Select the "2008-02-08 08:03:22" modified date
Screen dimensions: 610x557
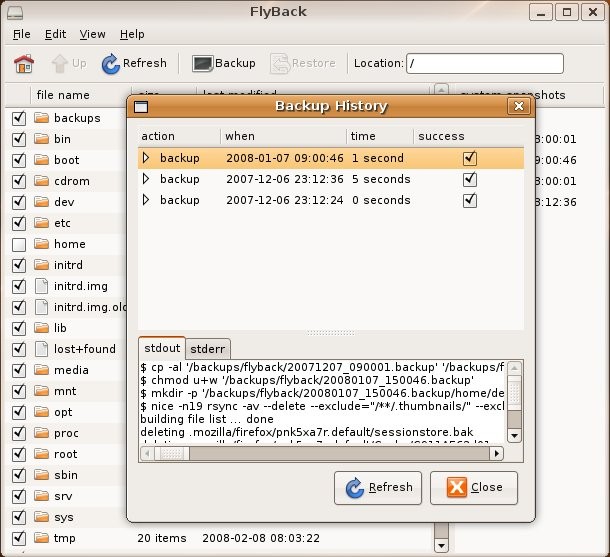pos(261,538)
